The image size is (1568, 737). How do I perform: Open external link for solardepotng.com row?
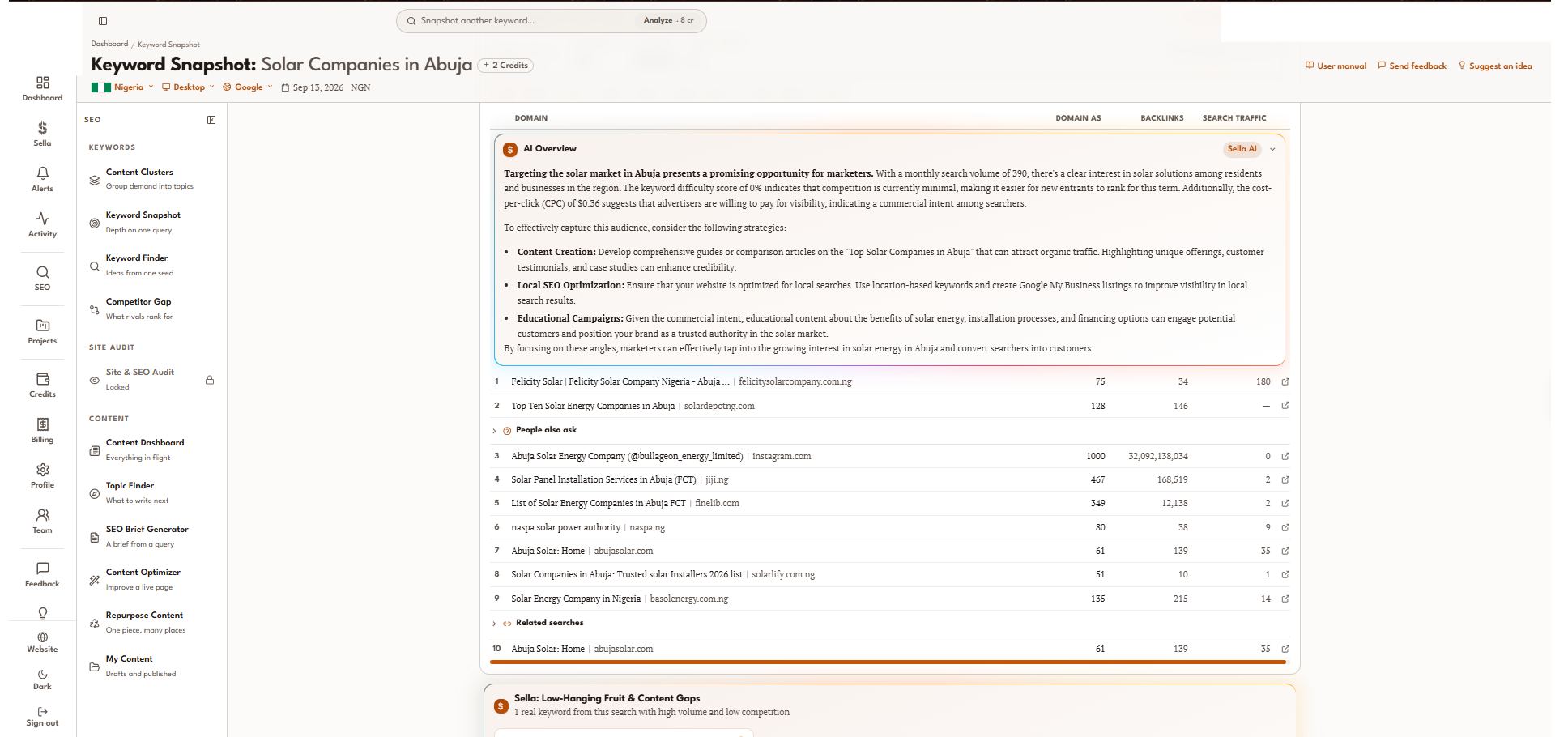[1285, 406]
